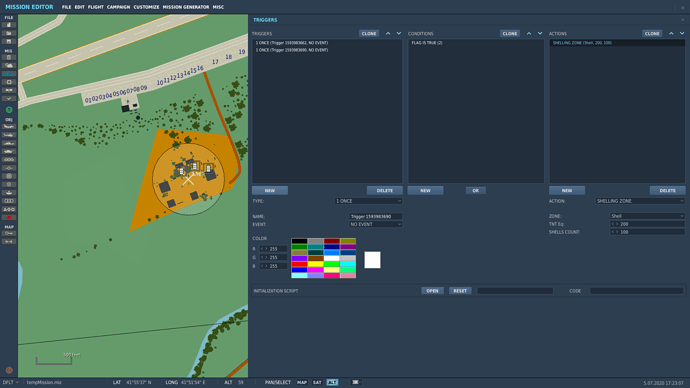Click NEW button under conditions list
The image size is (690, 388).
[x=426, y=190]
